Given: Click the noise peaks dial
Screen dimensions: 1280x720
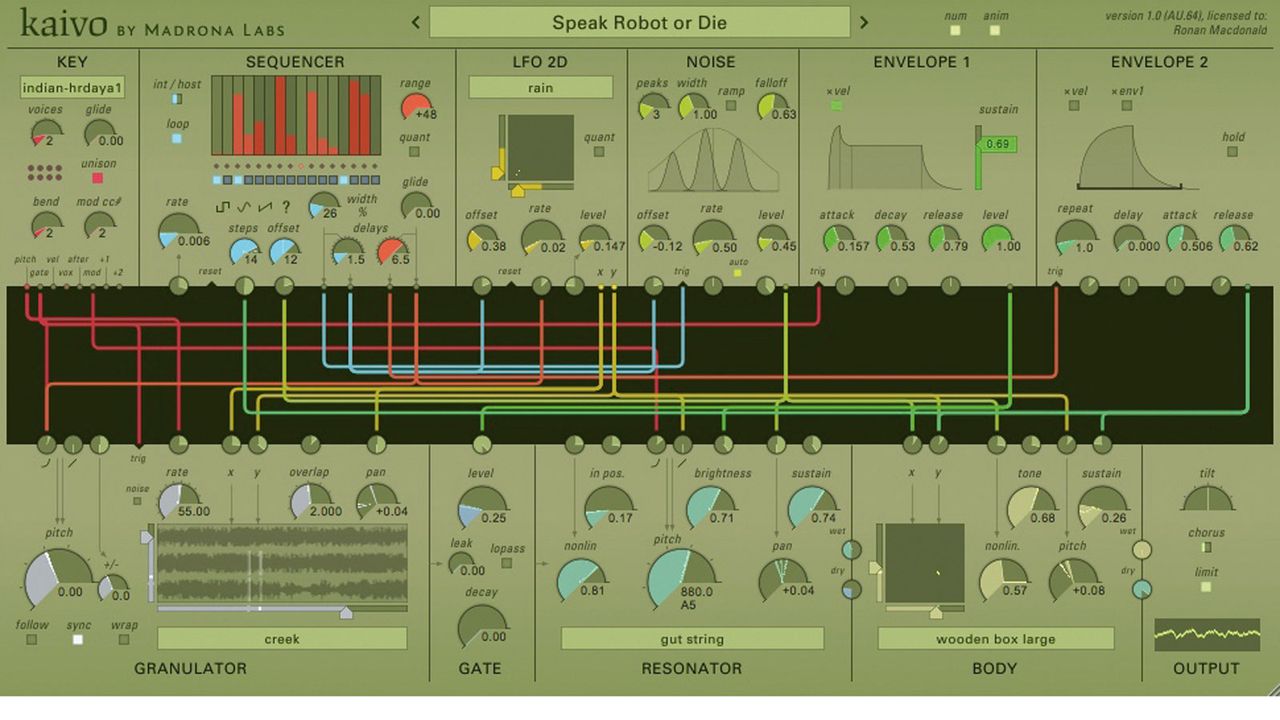Looking at the screenshot, I should click(x=653, y=107).
